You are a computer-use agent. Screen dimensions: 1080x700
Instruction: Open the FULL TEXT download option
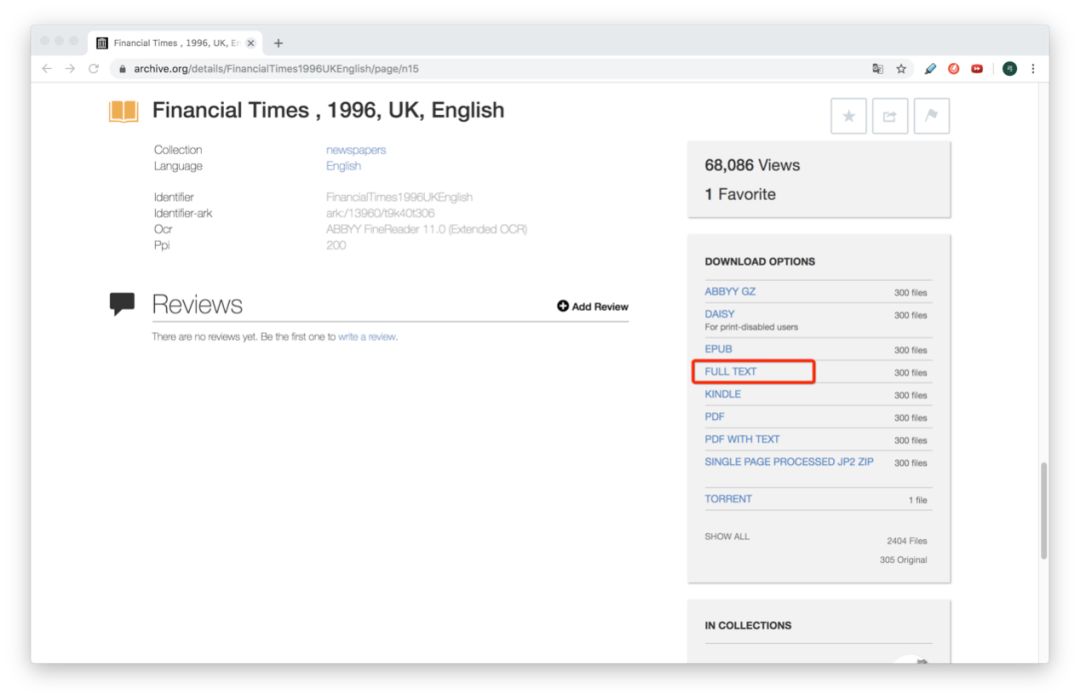tap(730, 372)
